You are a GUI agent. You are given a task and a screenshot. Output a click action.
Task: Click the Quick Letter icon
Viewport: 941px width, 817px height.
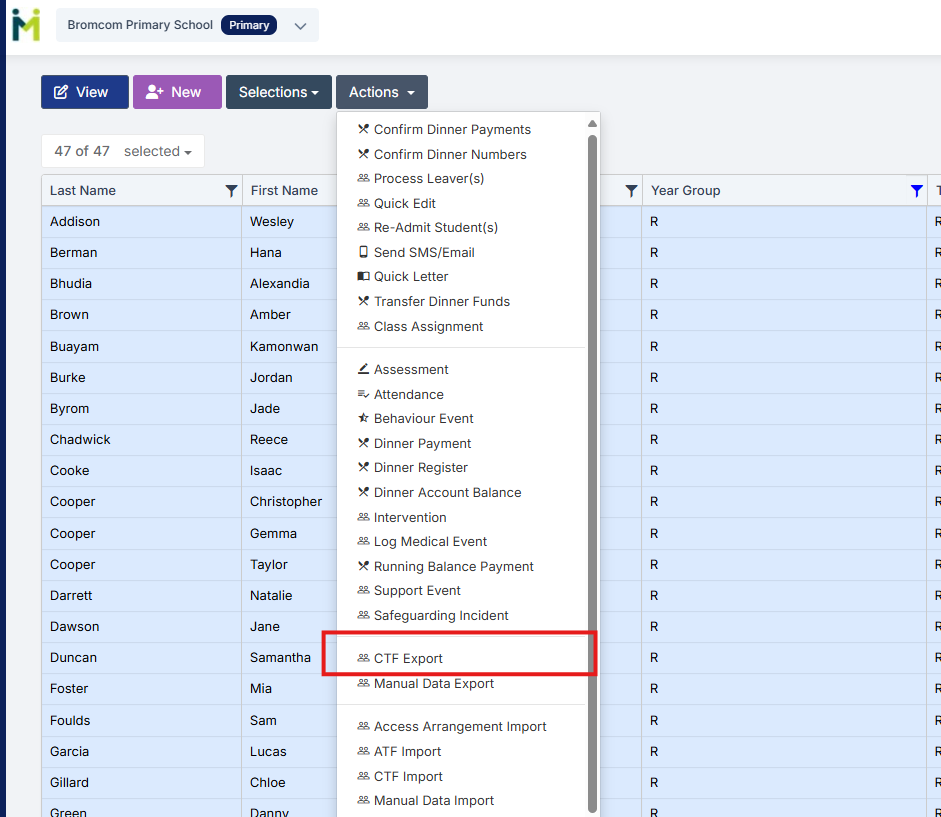coord(363,277)
